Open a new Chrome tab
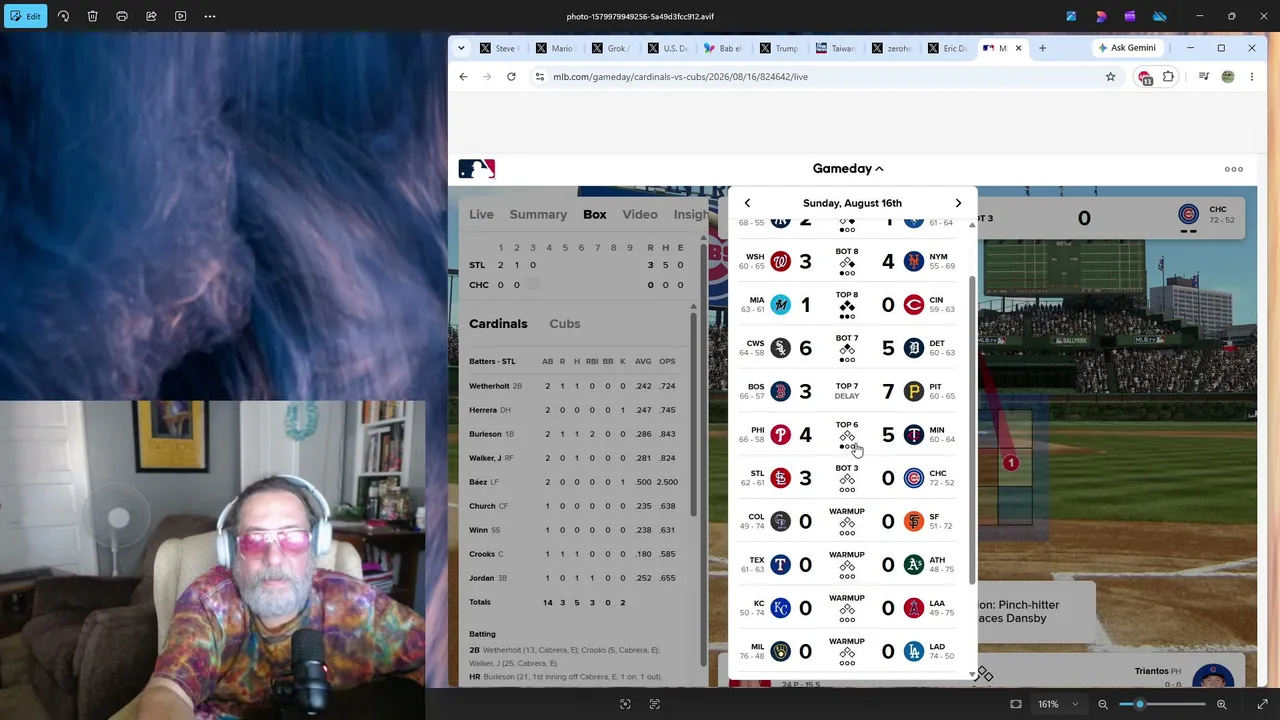The height and width of the screenshot is (720, 1280). pos(1042,48)
